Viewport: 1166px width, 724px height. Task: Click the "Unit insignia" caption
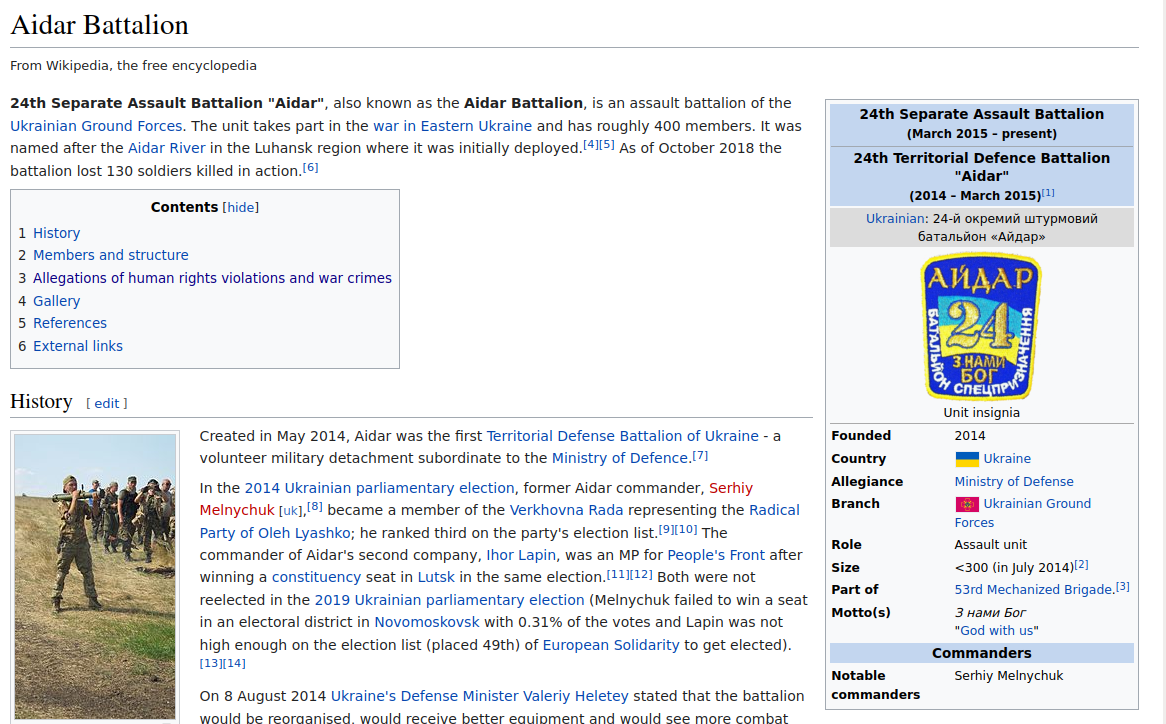click(x=982, y=413)
